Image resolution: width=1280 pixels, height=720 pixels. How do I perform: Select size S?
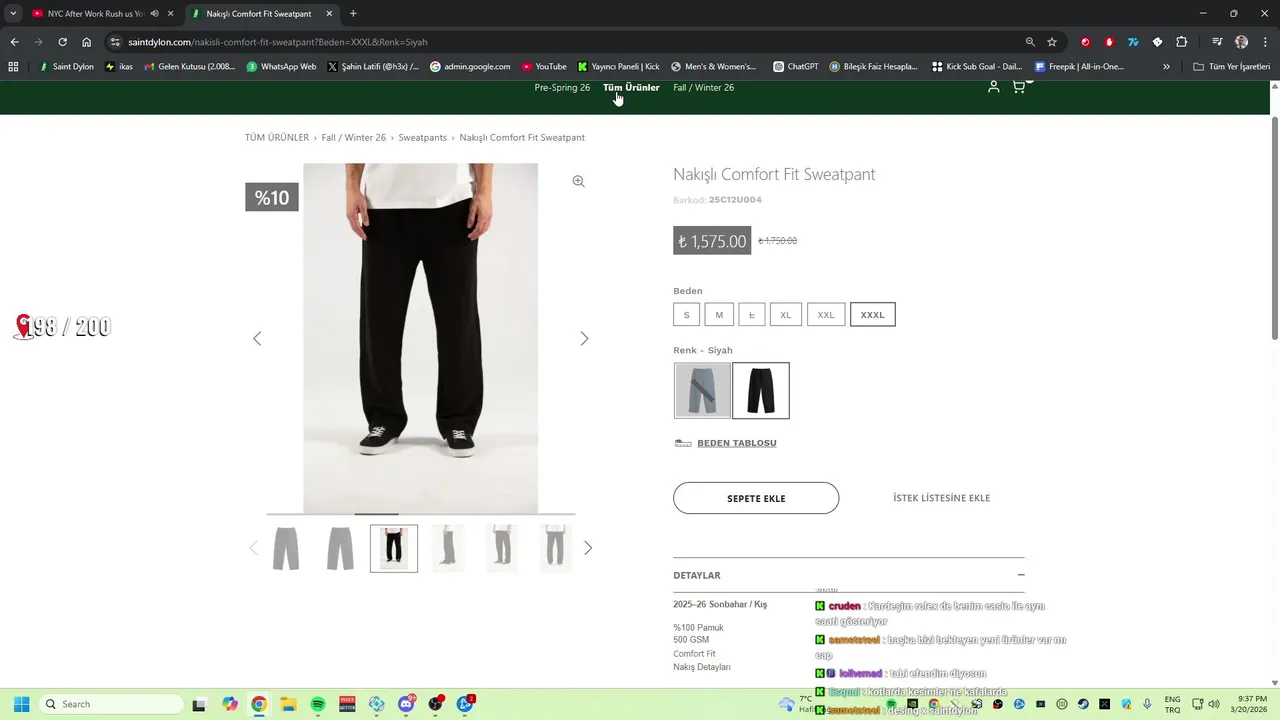[x=686, y=315]
